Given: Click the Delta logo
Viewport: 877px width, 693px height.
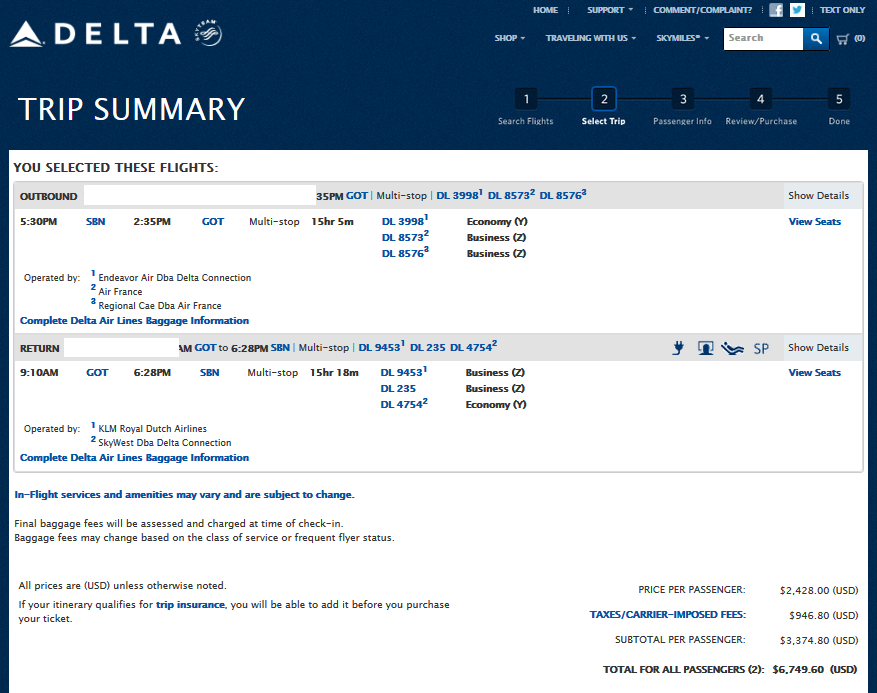Looking at the screenshot, I should click(95, 34).
